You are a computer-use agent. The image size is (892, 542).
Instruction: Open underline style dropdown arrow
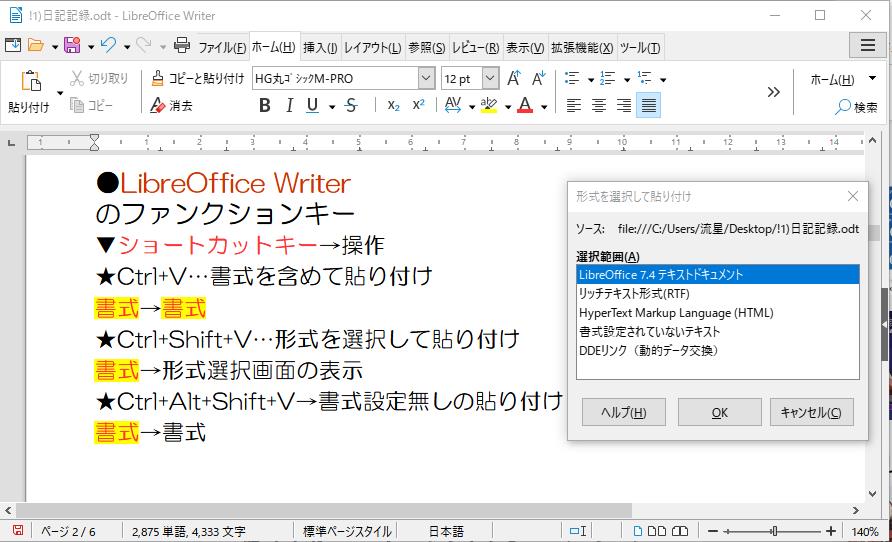pyautogui.click(x=332, y=106)
